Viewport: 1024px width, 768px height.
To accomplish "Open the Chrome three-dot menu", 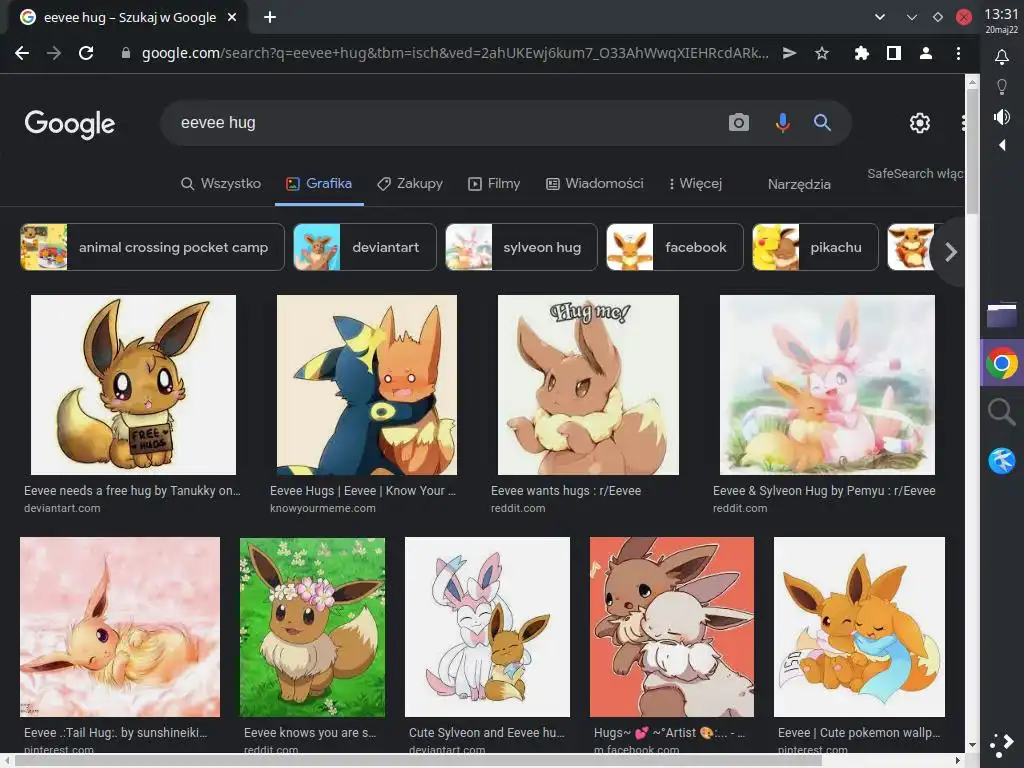I will (x=958, y=53).
